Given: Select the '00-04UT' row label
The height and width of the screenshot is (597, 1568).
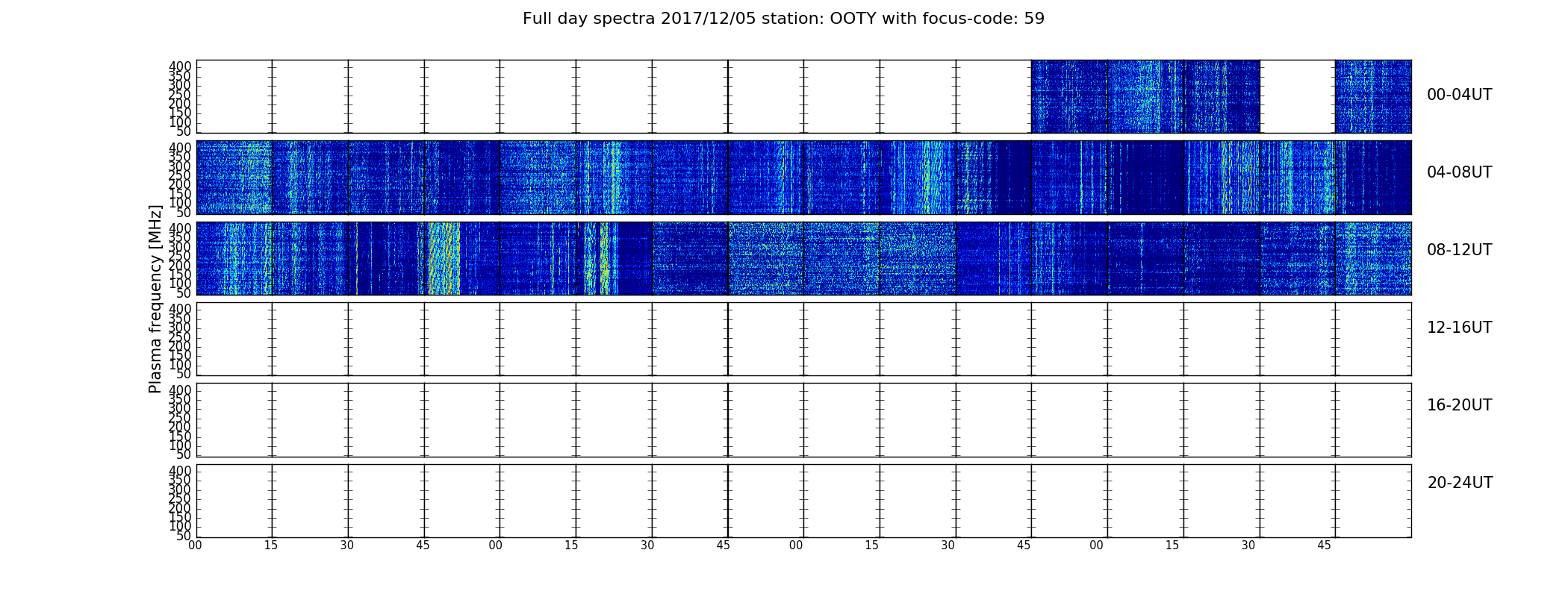Looking at the screenshot, I should tap(1459, 95).
